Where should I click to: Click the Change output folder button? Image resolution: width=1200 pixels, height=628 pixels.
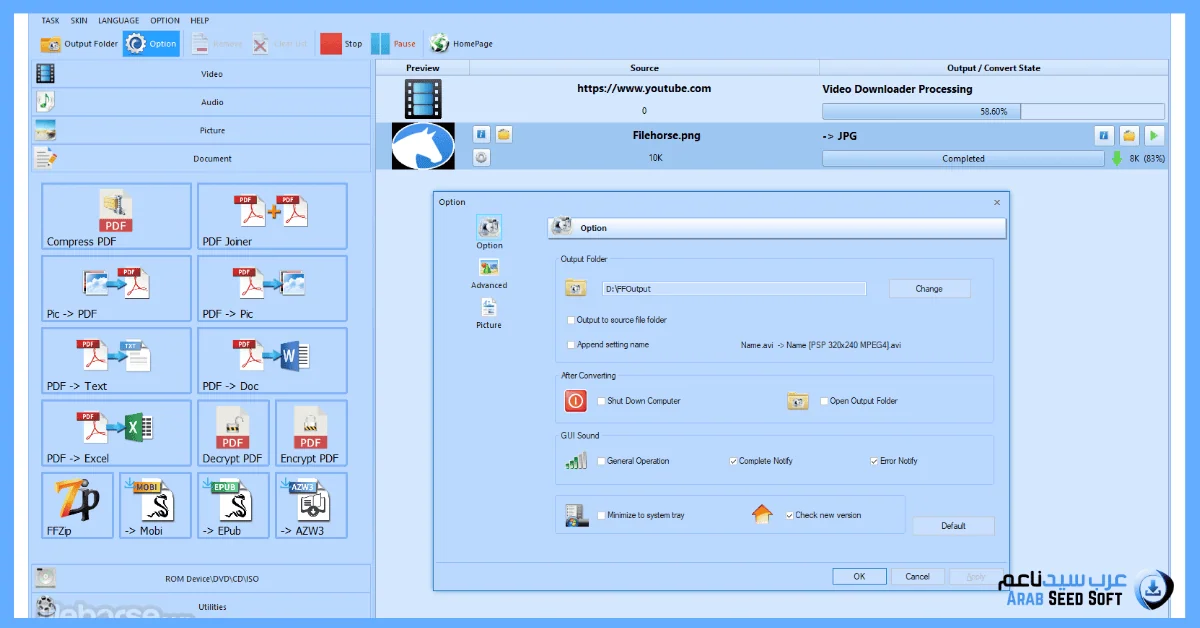(x=929, y=289)
